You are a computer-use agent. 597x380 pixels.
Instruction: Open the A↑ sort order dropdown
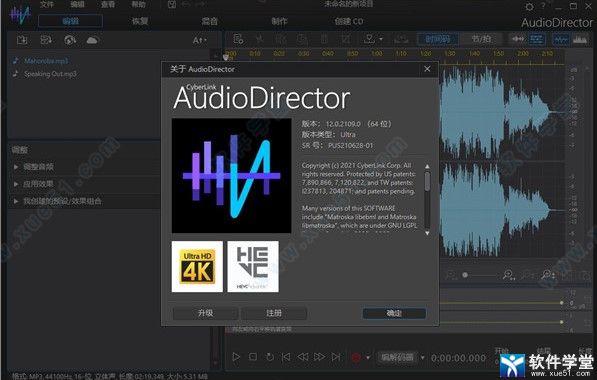200,40
